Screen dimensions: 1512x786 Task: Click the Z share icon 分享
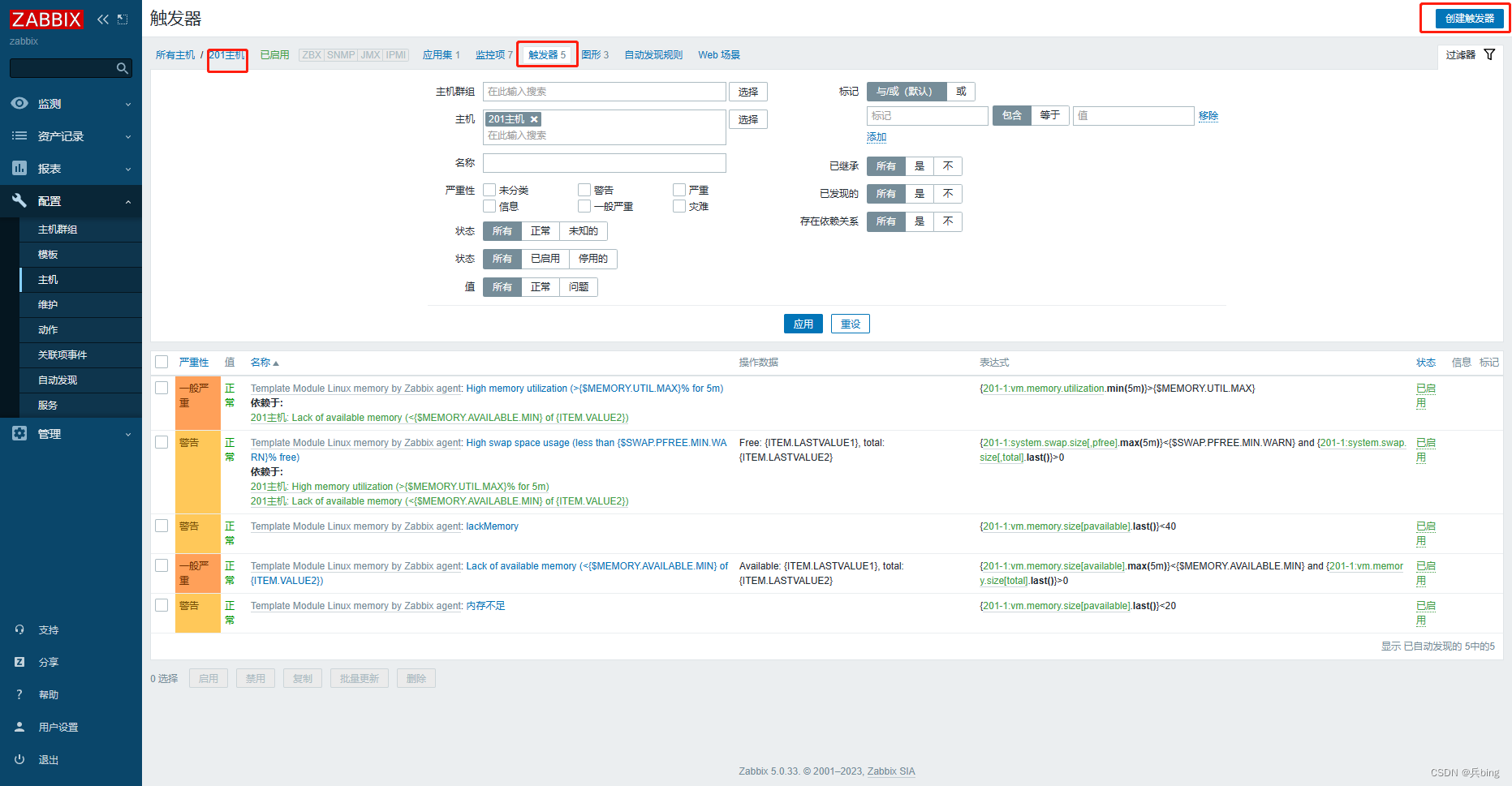tap(19, 662)
